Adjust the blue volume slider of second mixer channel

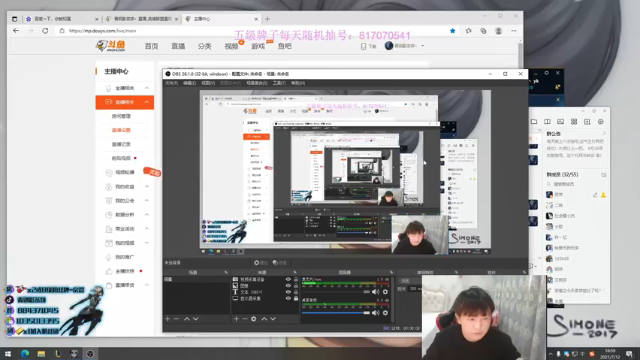(336, 313)
